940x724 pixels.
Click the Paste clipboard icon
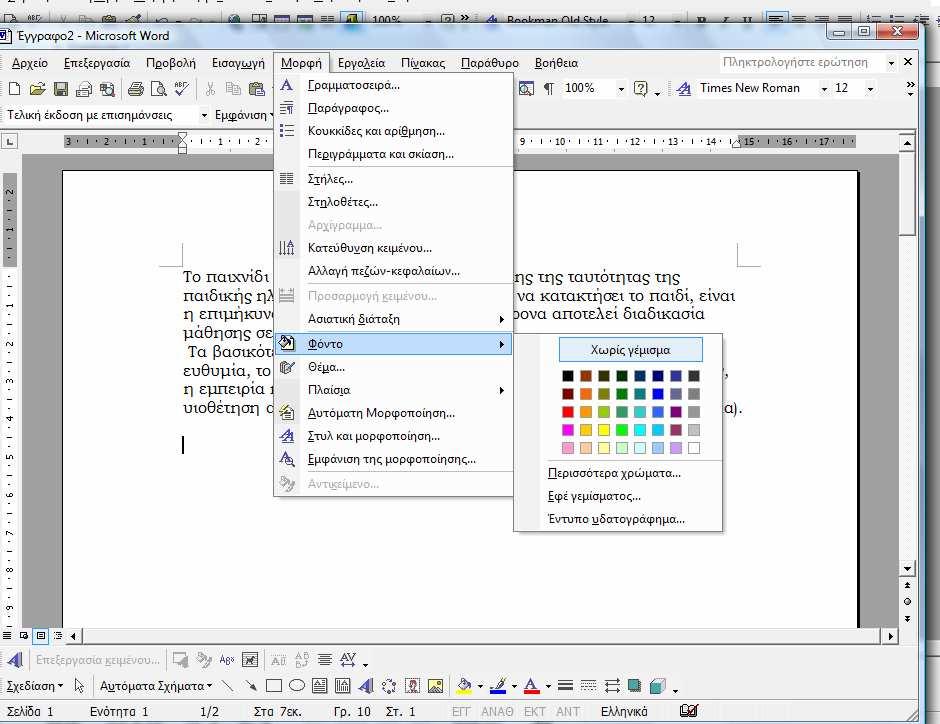pos(257,89)
